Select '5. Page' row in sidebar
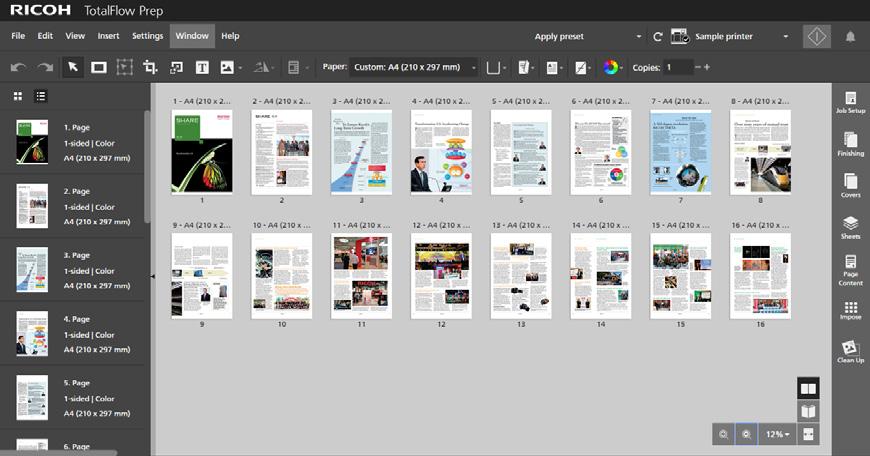Image resolution: width=870 pixels, height=456 pixels. tap(72, 398)
